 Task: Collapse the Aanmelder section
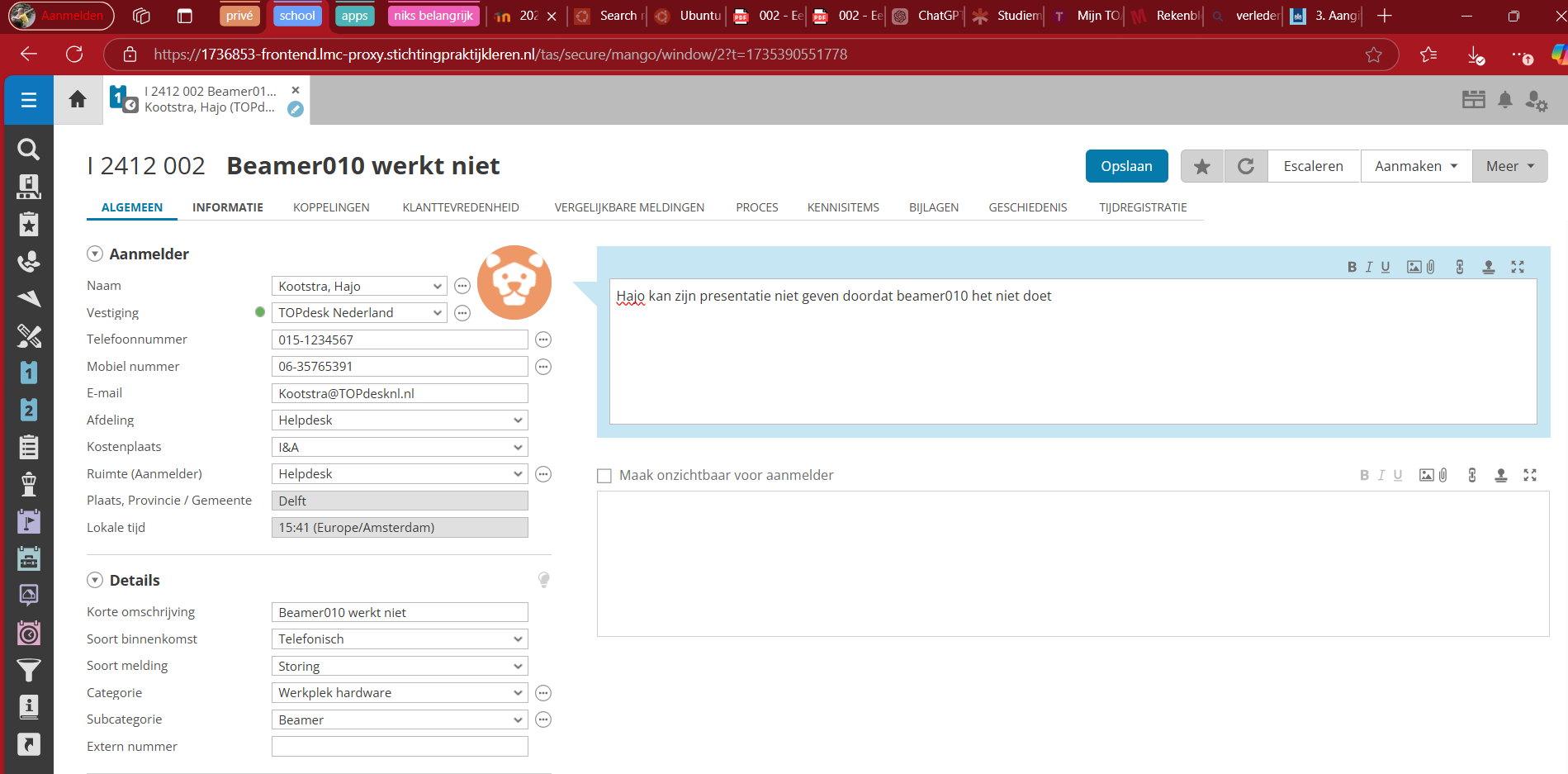point(95,254)
